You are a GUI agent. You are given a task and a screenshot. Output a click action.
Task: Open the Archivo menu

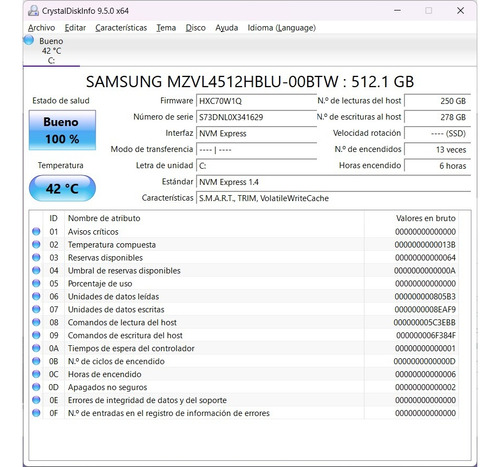click(x=41, y=28)
